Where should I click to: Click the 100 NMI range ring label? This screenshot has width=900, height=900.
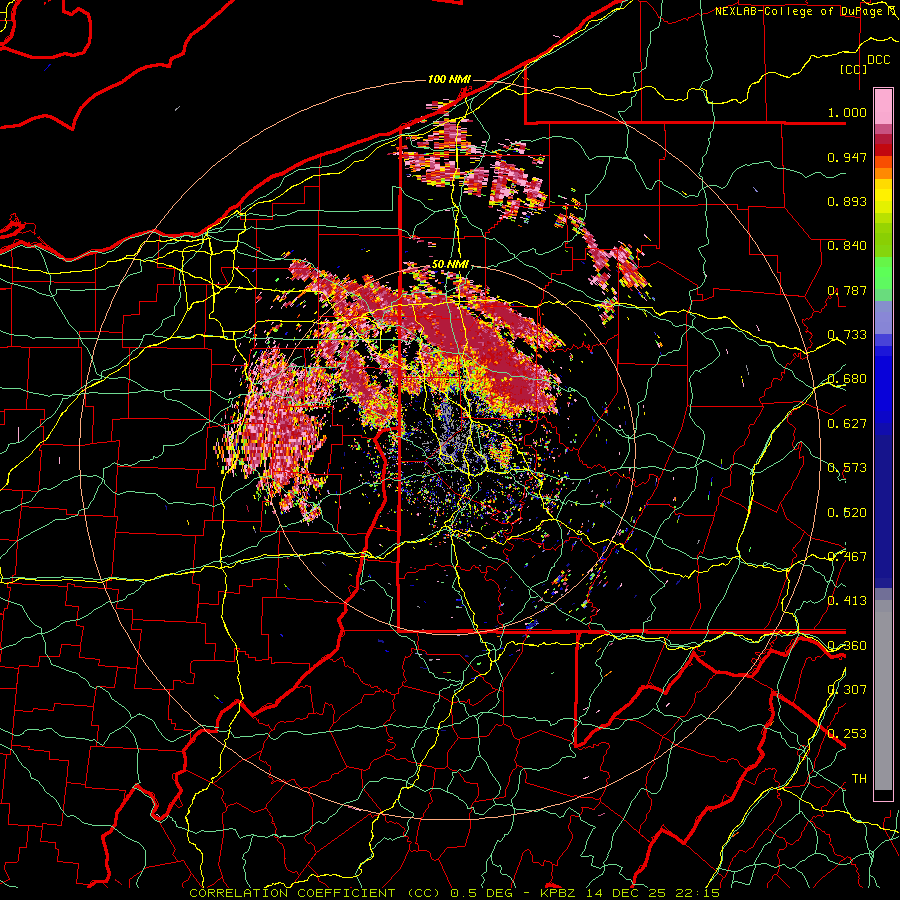449,79
